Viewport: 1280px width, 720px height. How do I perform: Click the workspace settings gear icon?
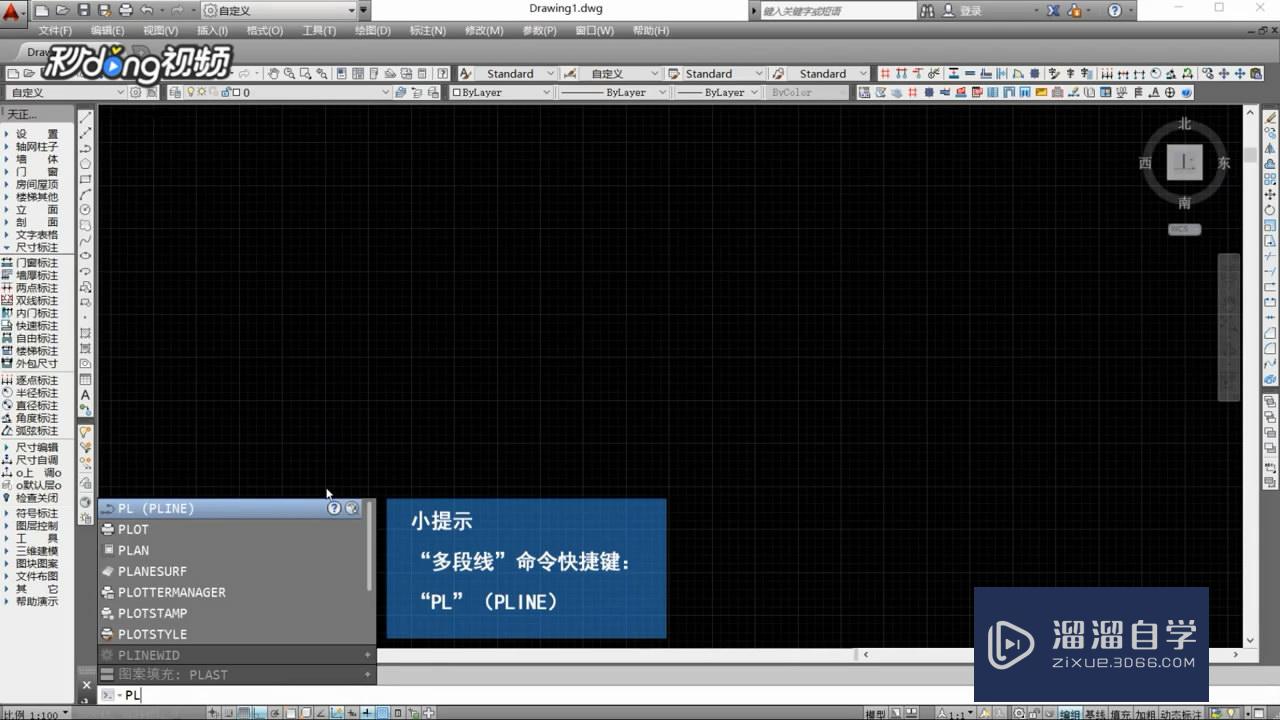(x=136, y=92)
